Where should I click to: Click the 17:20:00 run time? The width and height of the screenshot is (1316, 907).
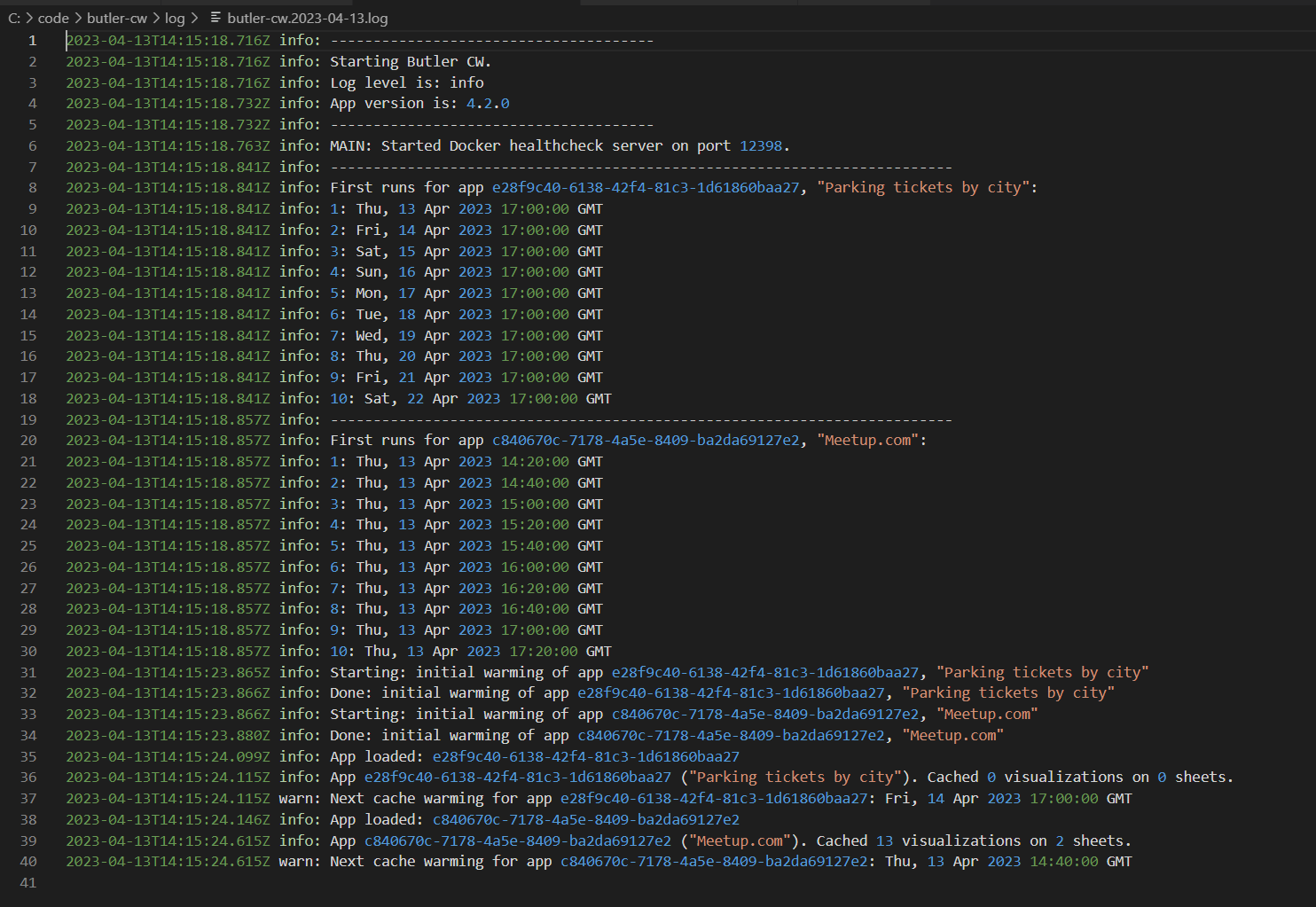pos(544,651)
